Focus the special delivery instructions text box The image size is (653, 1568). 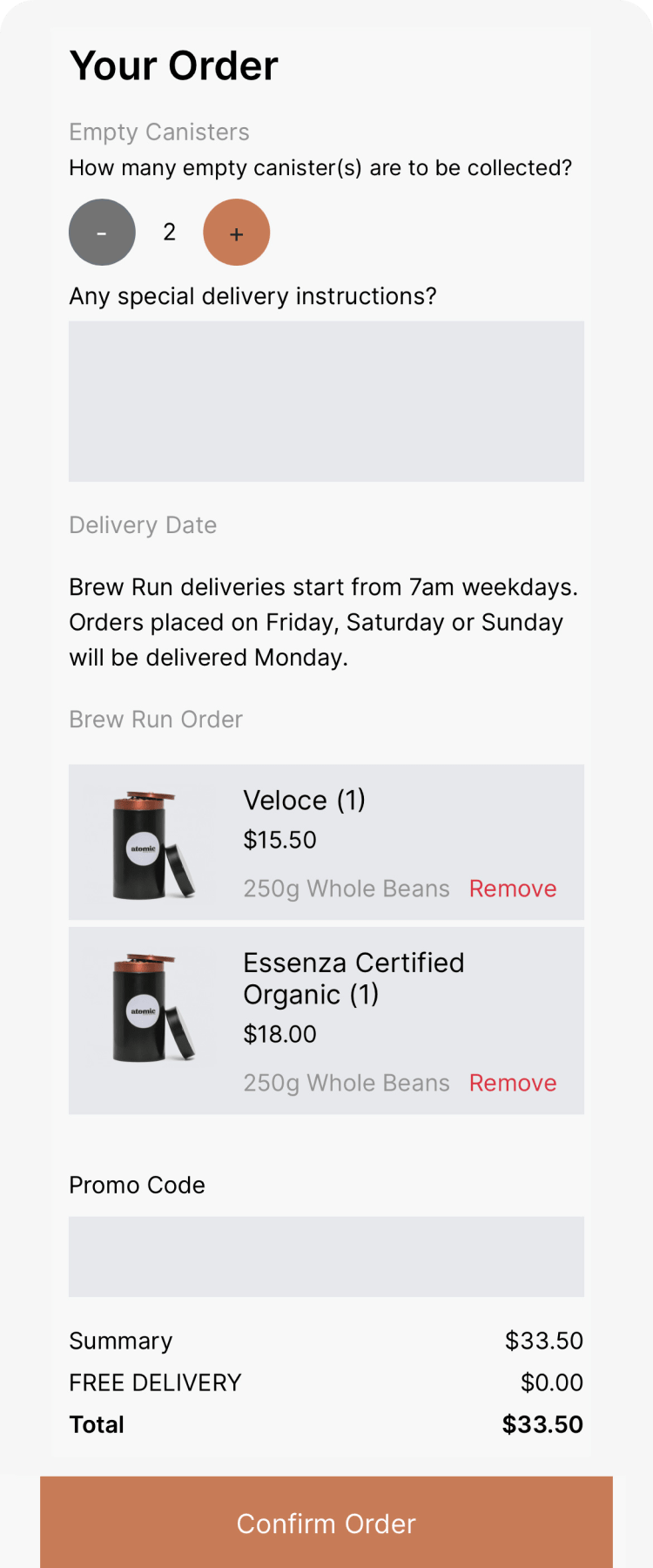tap(326, 402)
